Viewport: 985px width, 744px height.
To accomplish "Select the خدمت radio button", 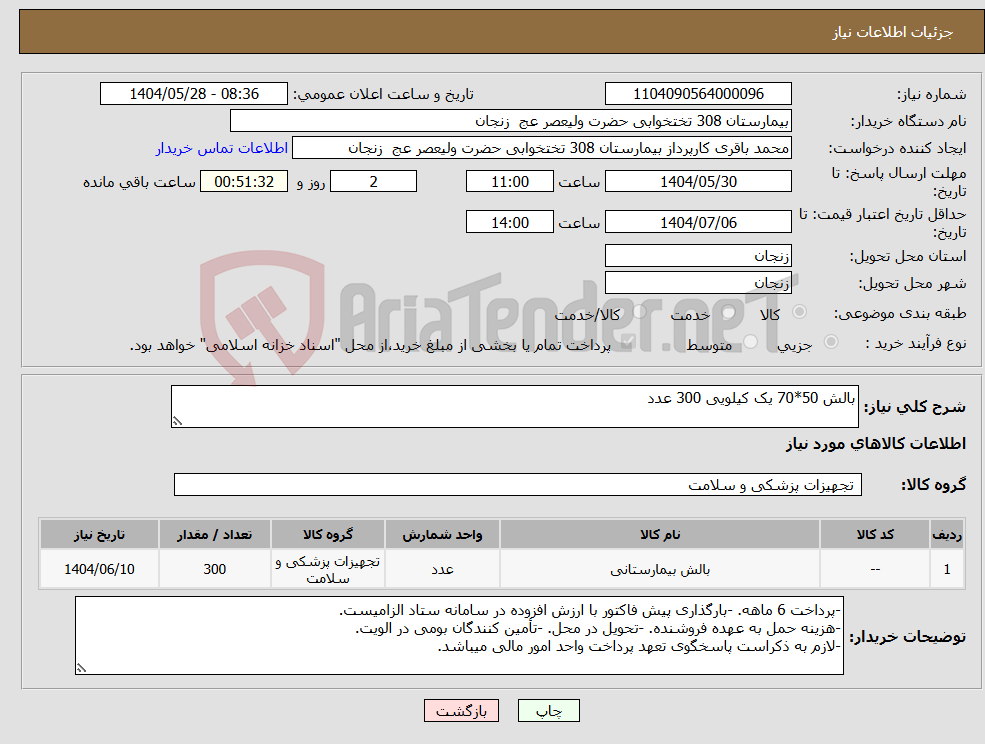I will (729, 312).
